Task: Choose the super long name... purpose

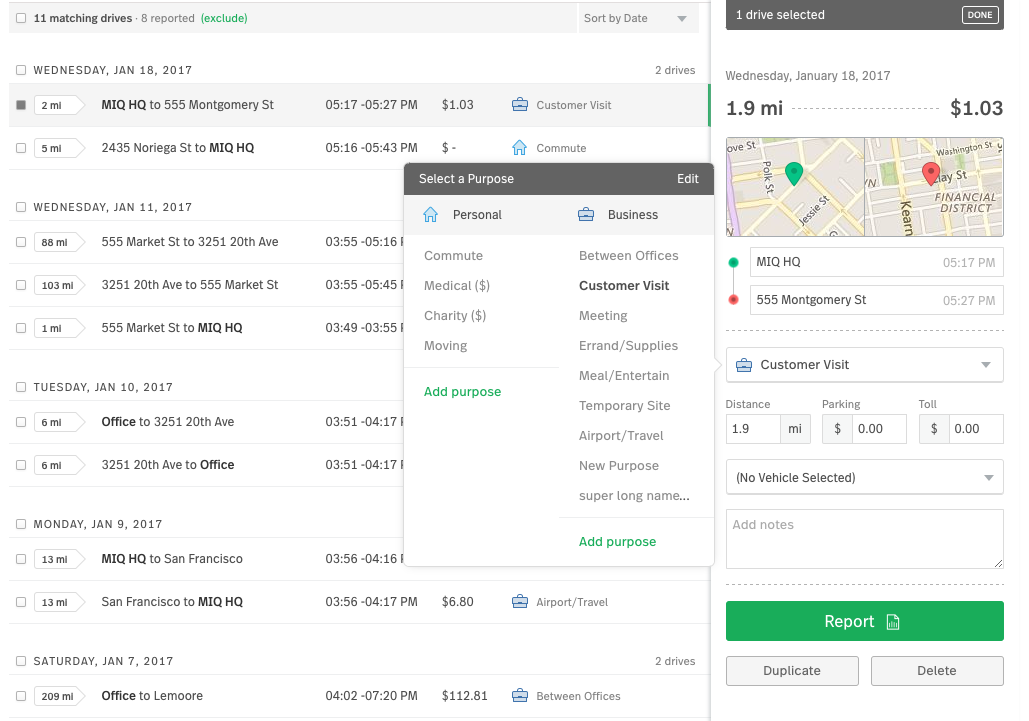Action: coord(634,496)
